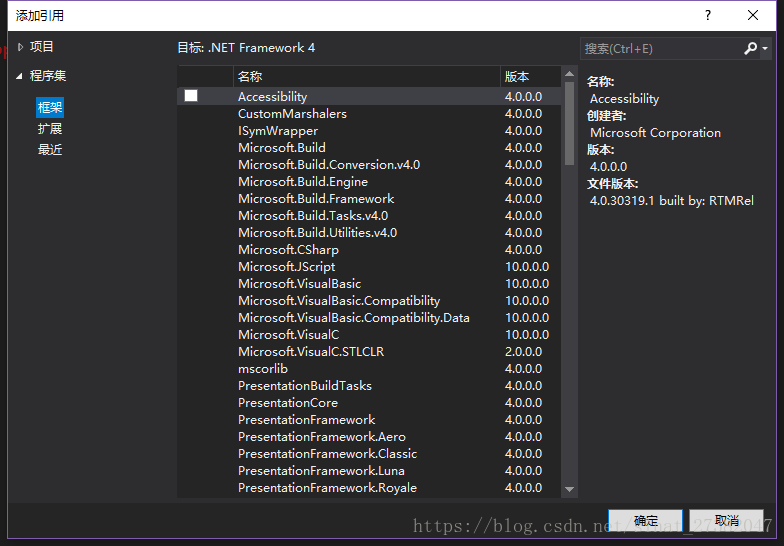Image resolution: width=784 pixels, height=546 pixels.
Task: Select the ISymWrapper row
Action: pos(369,130)
